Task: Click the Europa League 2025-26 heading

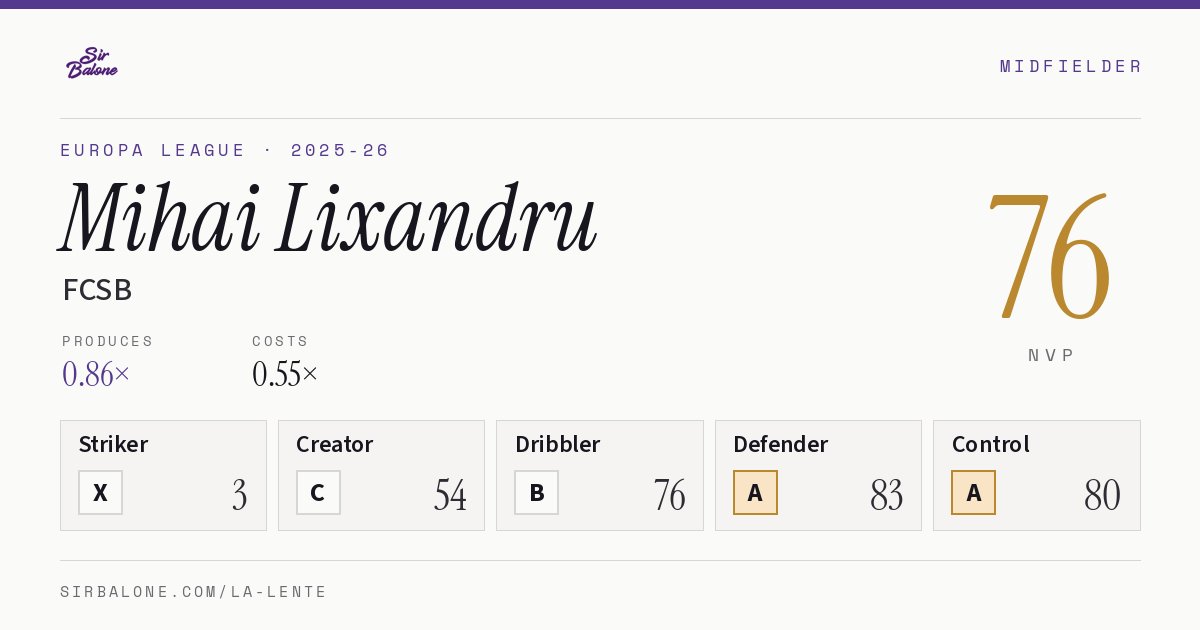Action: (225, 150)
